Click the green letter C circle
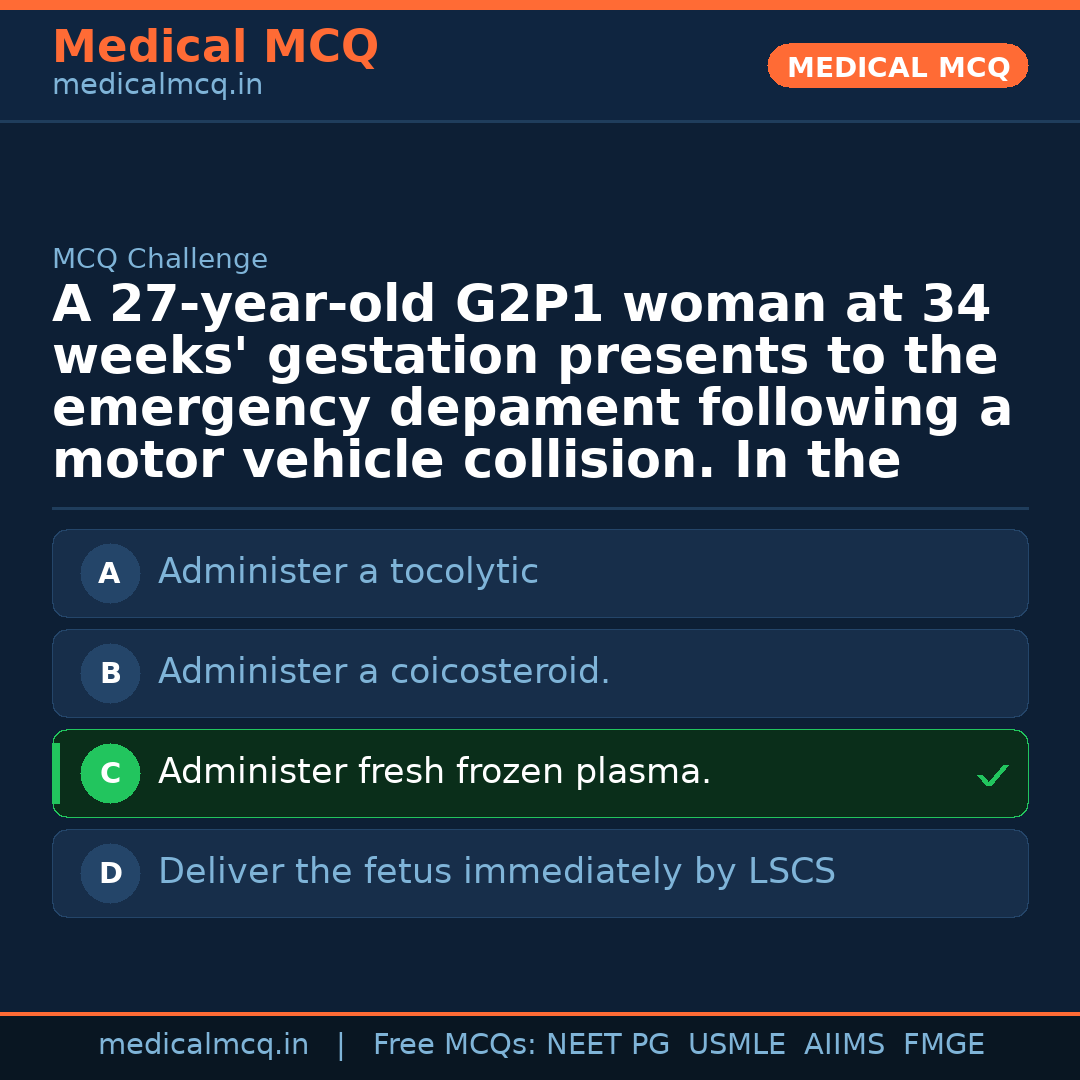 [x=110, y=774]
